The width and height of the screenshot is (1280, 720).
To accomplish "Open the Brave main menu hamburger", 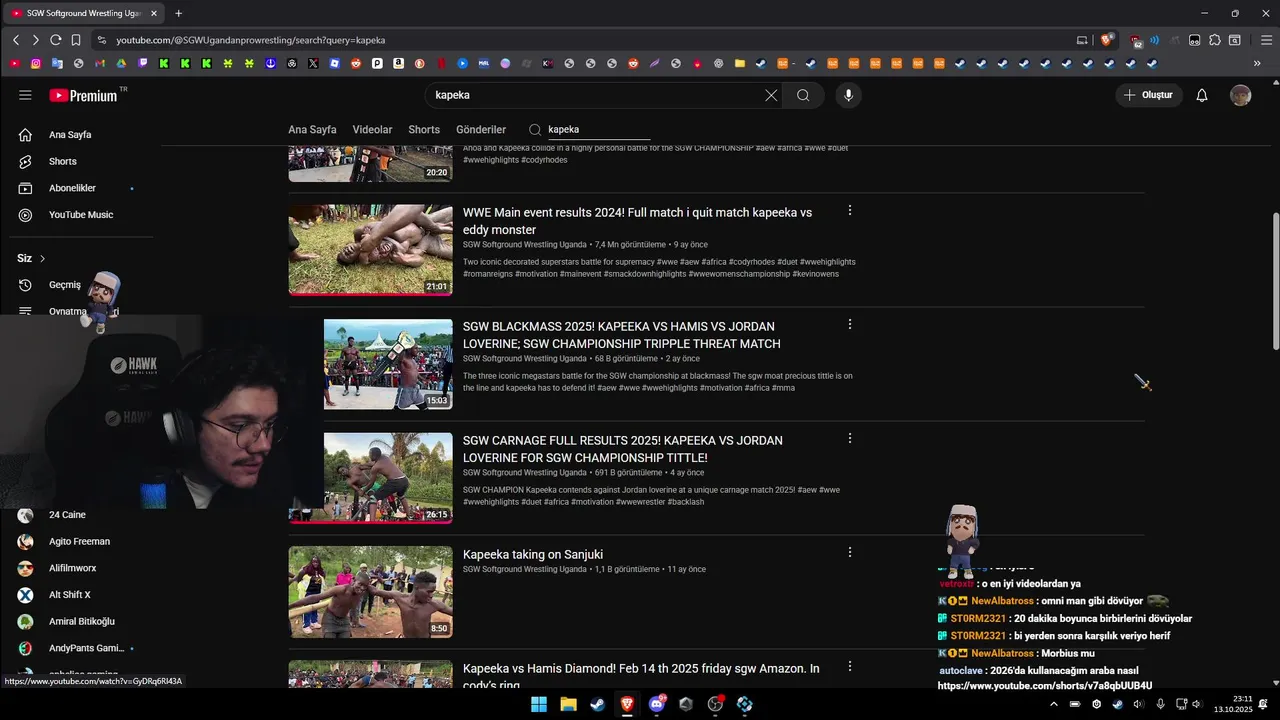I will tap(1264, 40).
